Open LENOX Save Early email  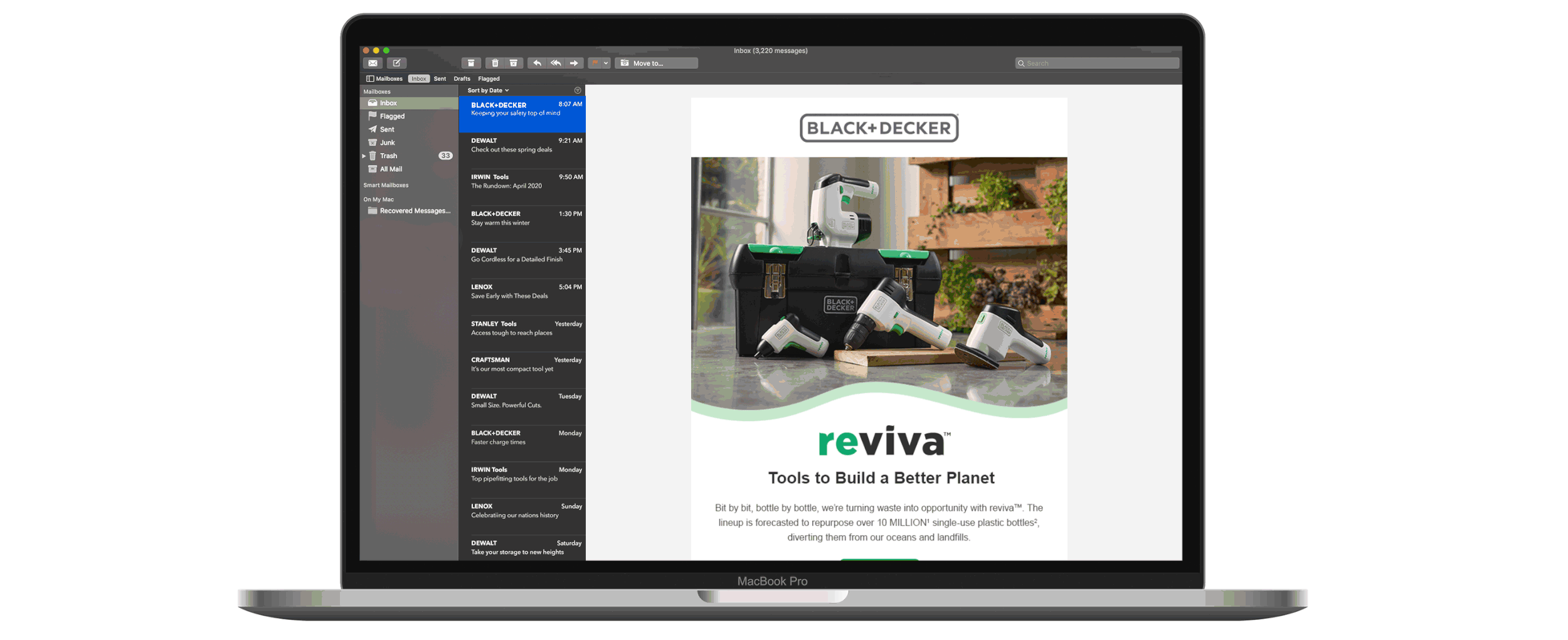coord(522,297)
